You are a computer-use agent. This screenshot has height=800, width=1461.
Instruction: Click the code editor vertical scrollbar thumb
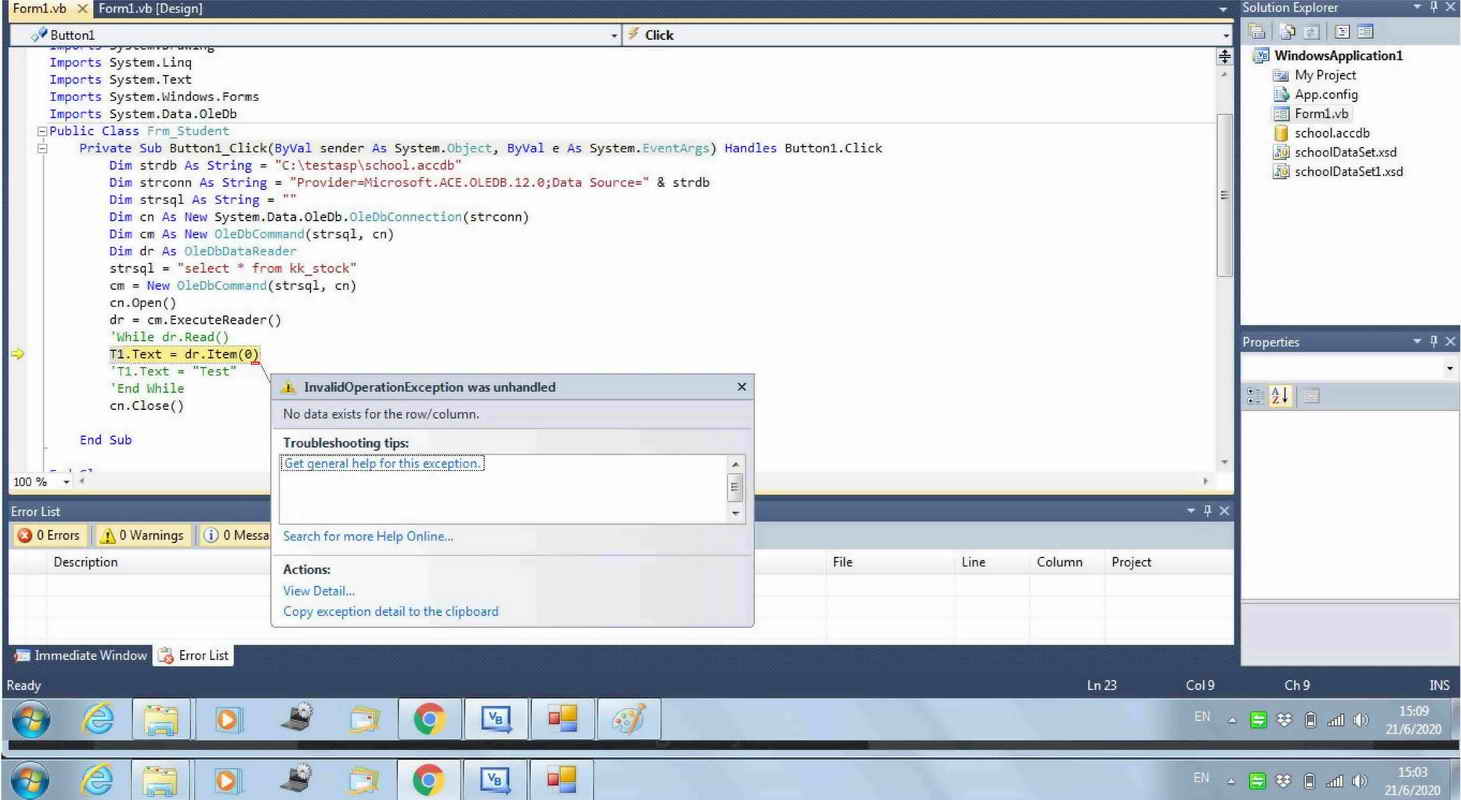coord(1225,195)
